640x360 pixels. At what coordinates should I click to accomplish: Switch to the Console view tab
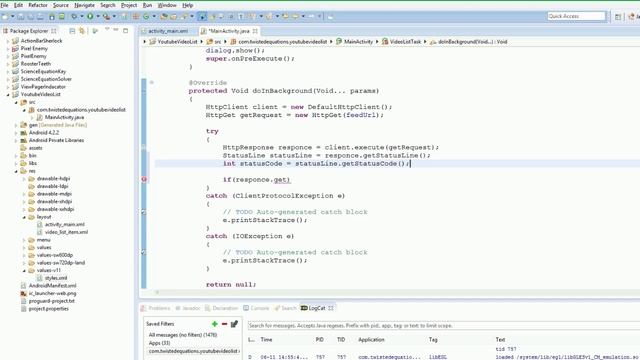256,308
